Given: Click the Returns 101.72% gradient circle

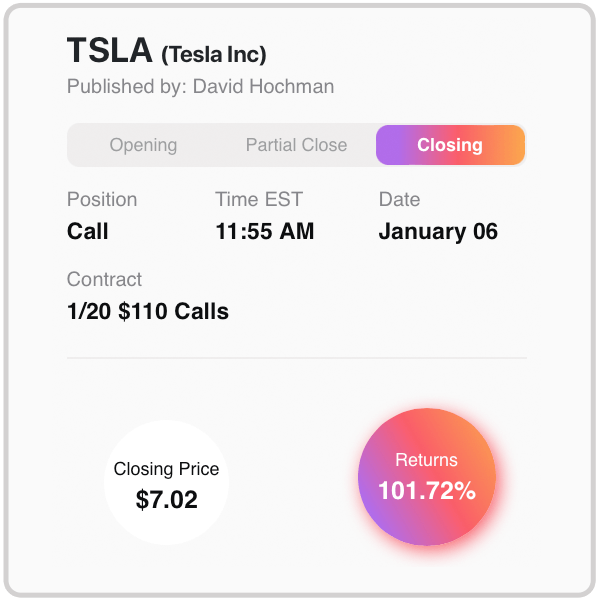Looking at the screenshot, I should point(427,477).
